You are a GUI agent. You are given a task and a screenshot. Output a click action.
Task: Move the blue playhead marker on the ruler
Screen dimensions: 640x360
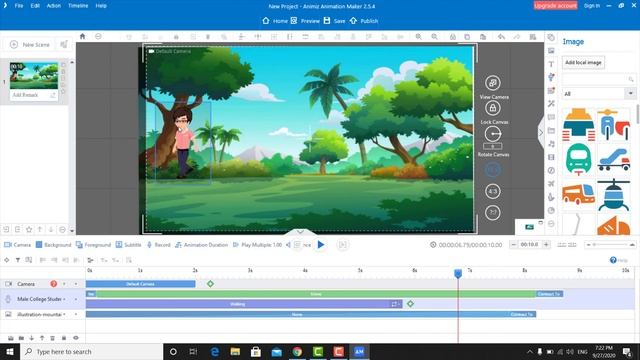(458, 273)
